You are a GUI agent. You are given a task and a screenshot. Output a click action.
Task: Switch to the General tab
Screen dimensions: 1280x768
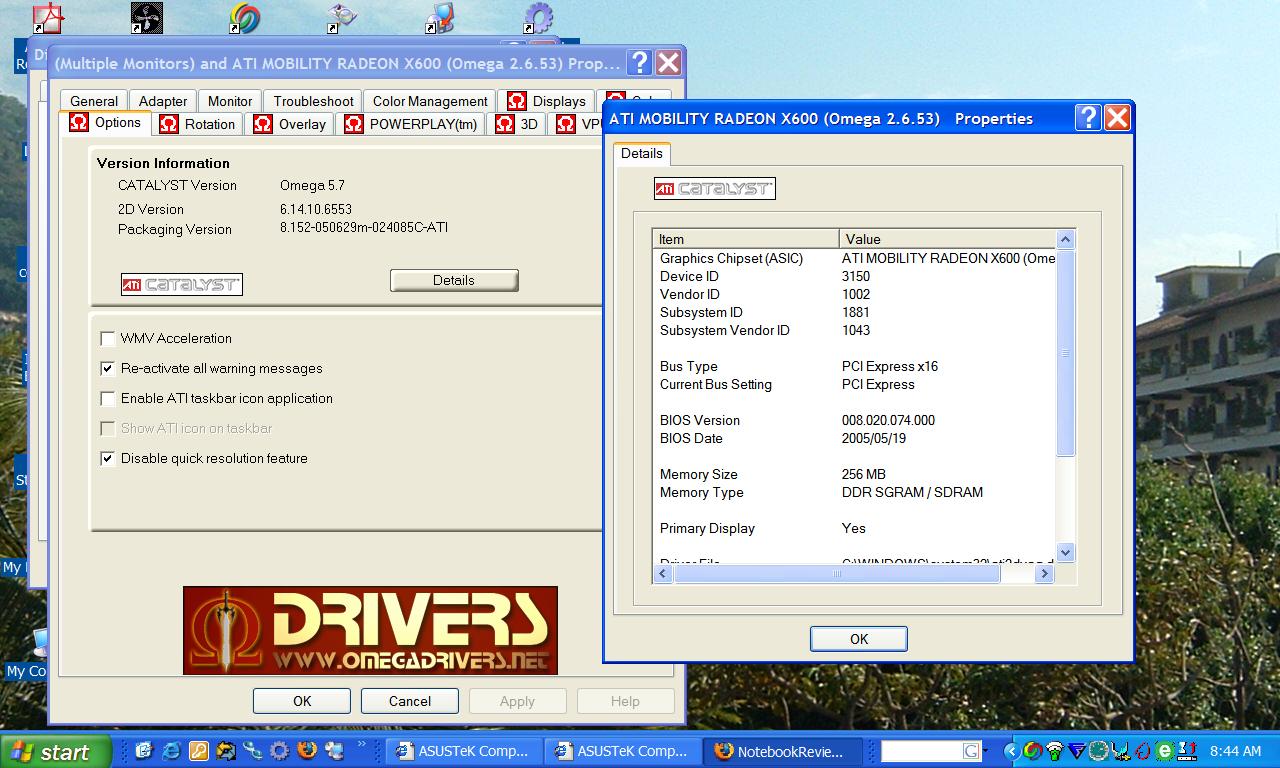pos(94,101)
